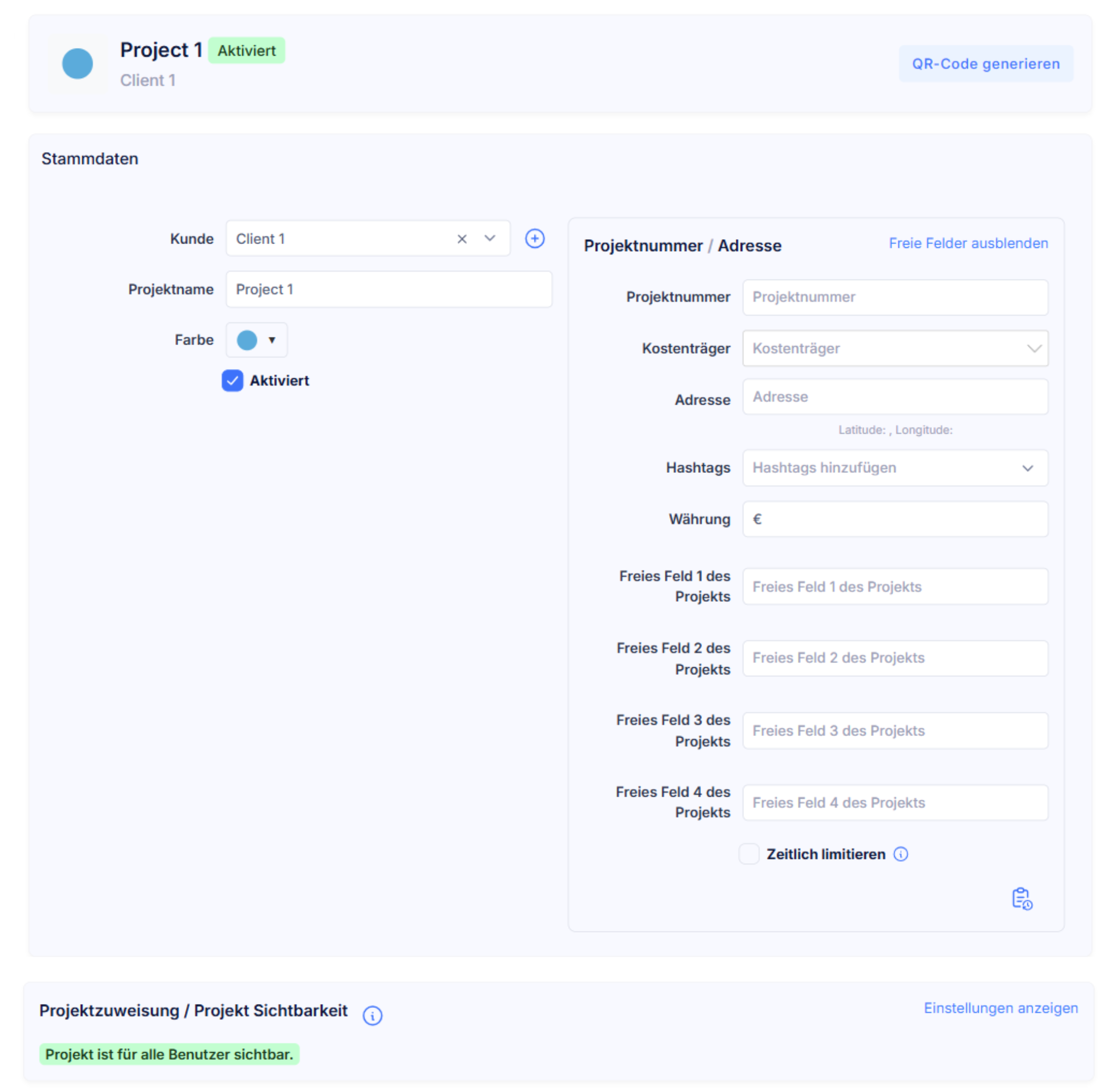Clear the Client 1 selection with the X
The width and height of the screenshot is (1107, 1092).
462,239
